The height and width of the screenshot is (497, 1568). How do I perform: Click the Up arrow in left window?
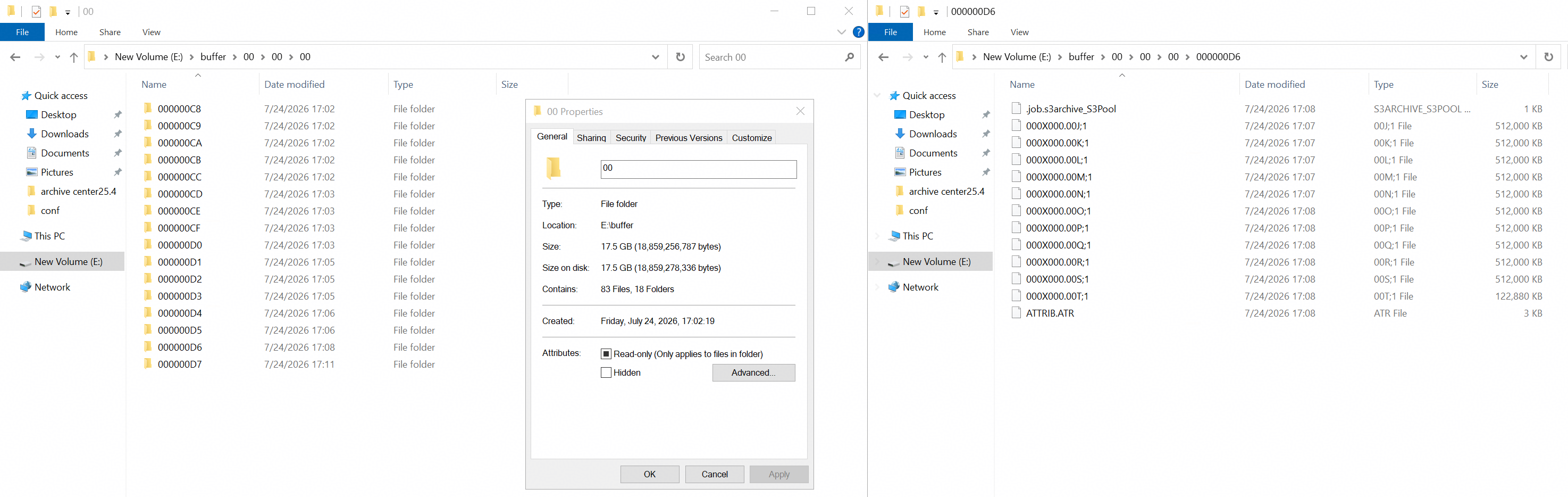(74, 57)
